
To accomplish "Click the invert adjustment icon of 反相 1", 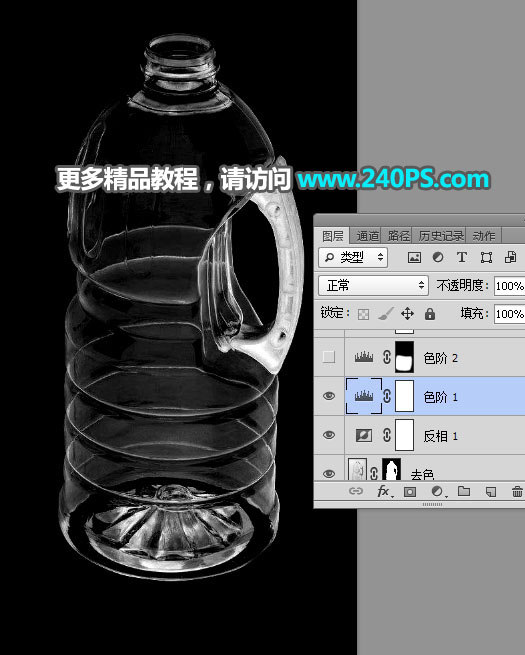I will click(x=364, y=435).
